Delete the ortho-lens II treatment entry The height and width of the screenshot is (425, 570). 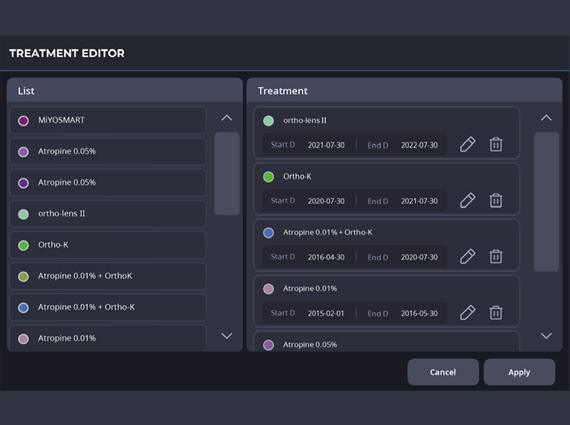pyautogui.click(x=496, y=144)
